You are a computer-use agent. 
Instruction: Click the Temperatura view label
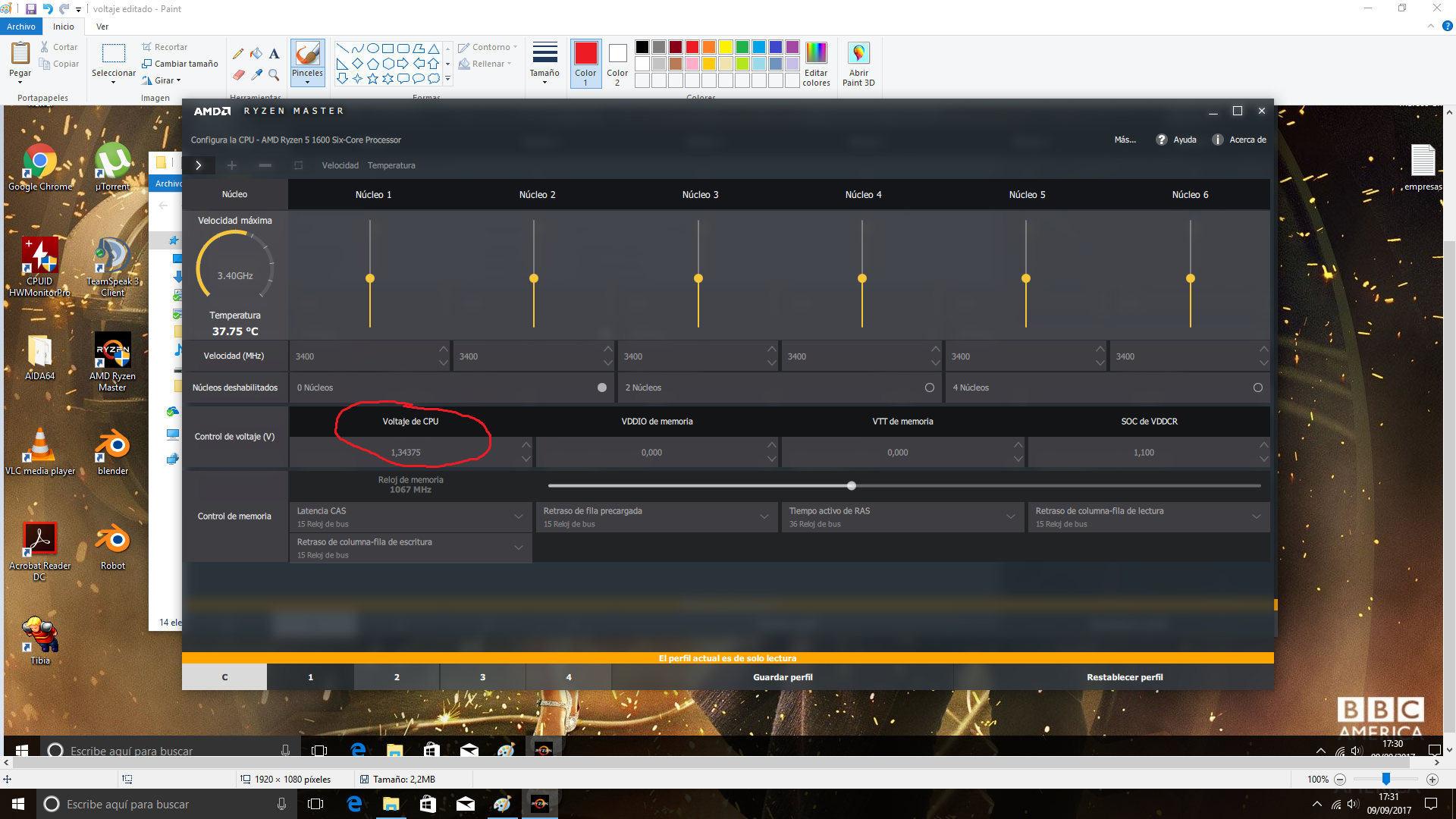[391, 165]
